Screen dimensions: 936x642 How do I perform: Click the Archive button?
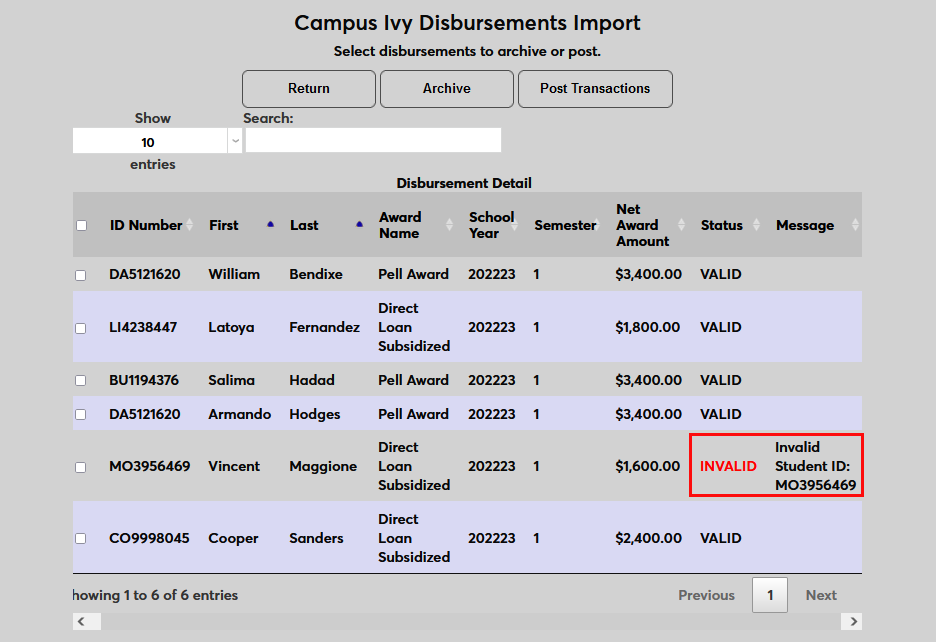point(447,89)
